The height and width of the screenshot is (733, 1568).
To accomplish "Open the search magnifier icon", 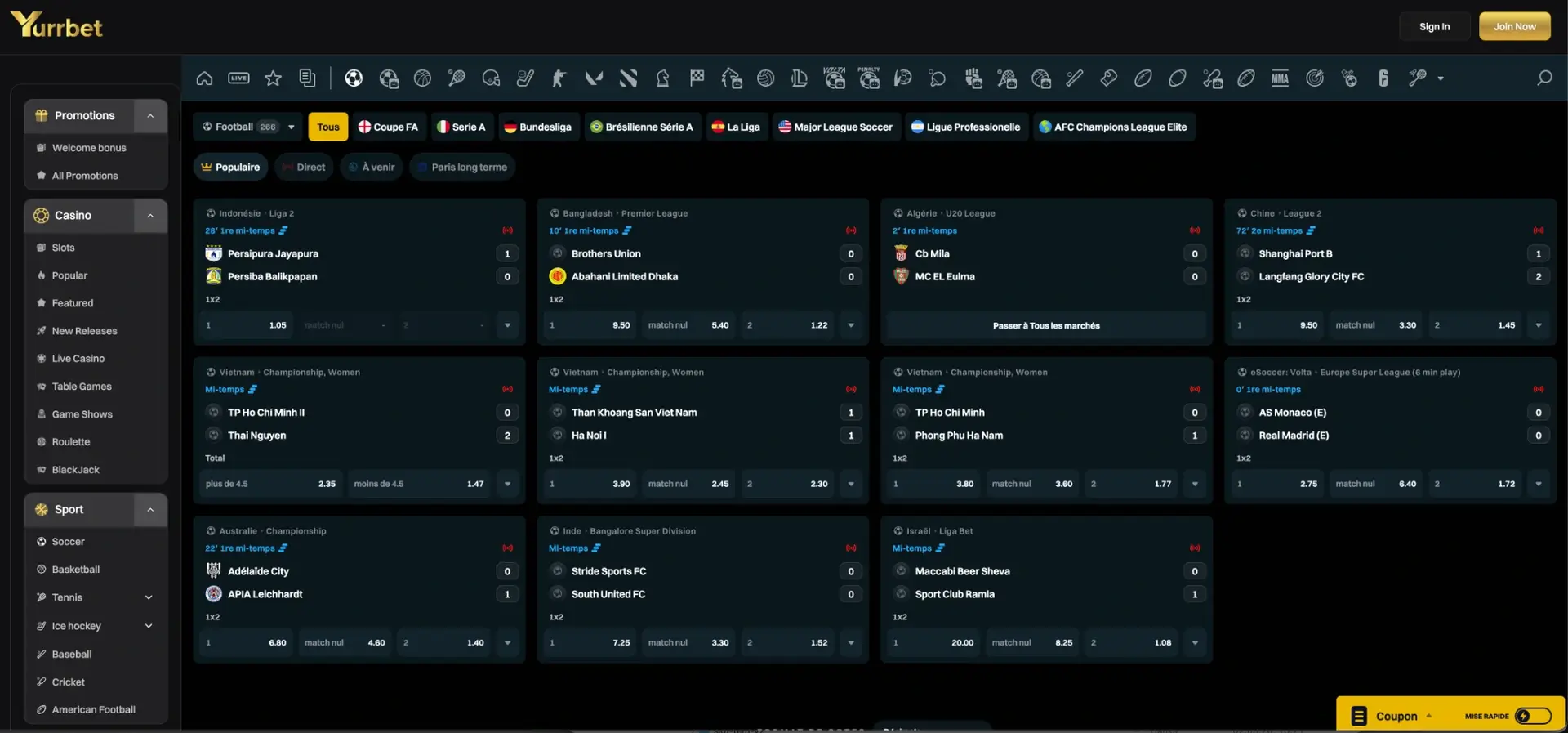I will (x=1544, y=78).
